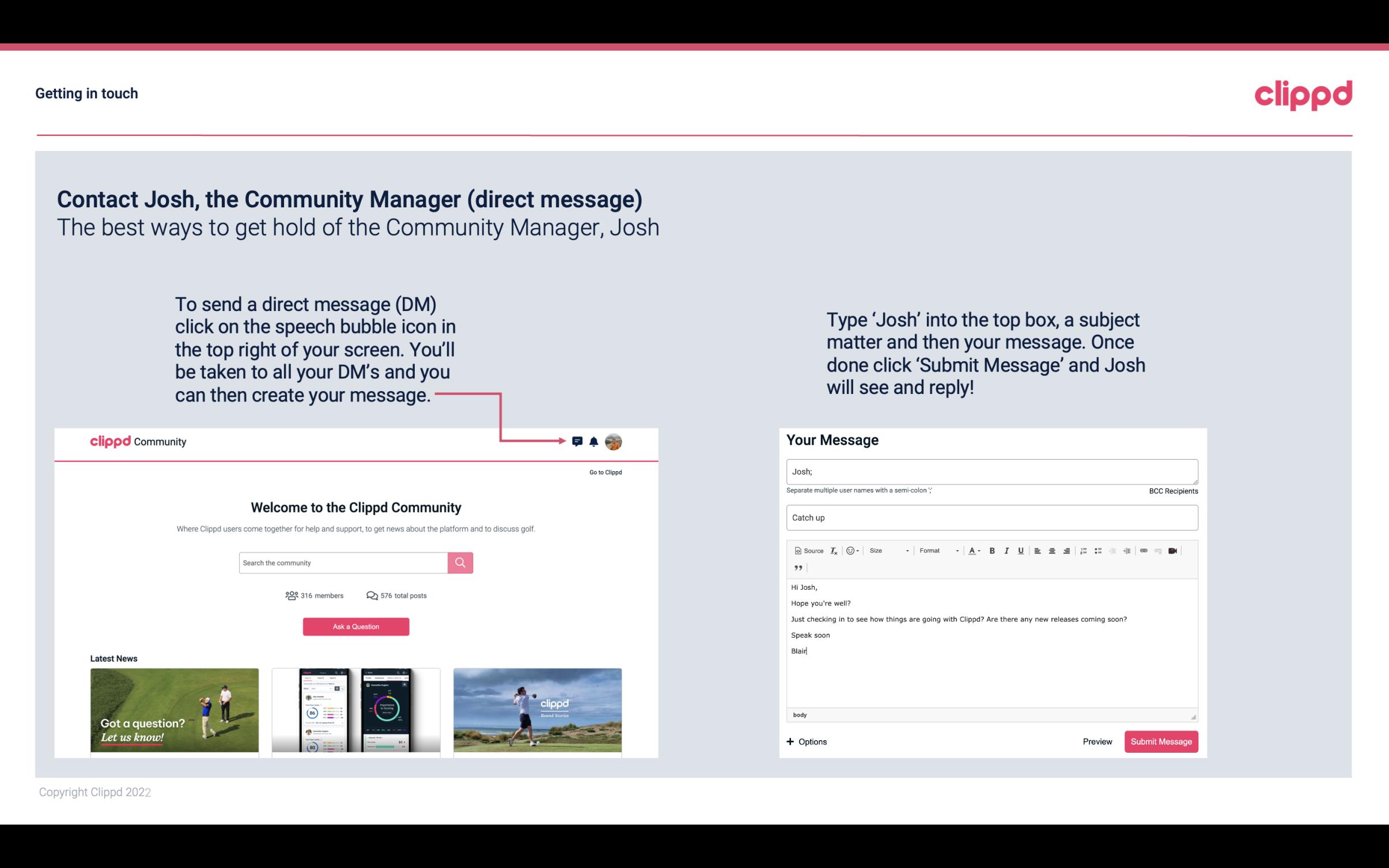Click the user profile avatar icon
The height and width of the screenshot is (868, 1389).
615,442
